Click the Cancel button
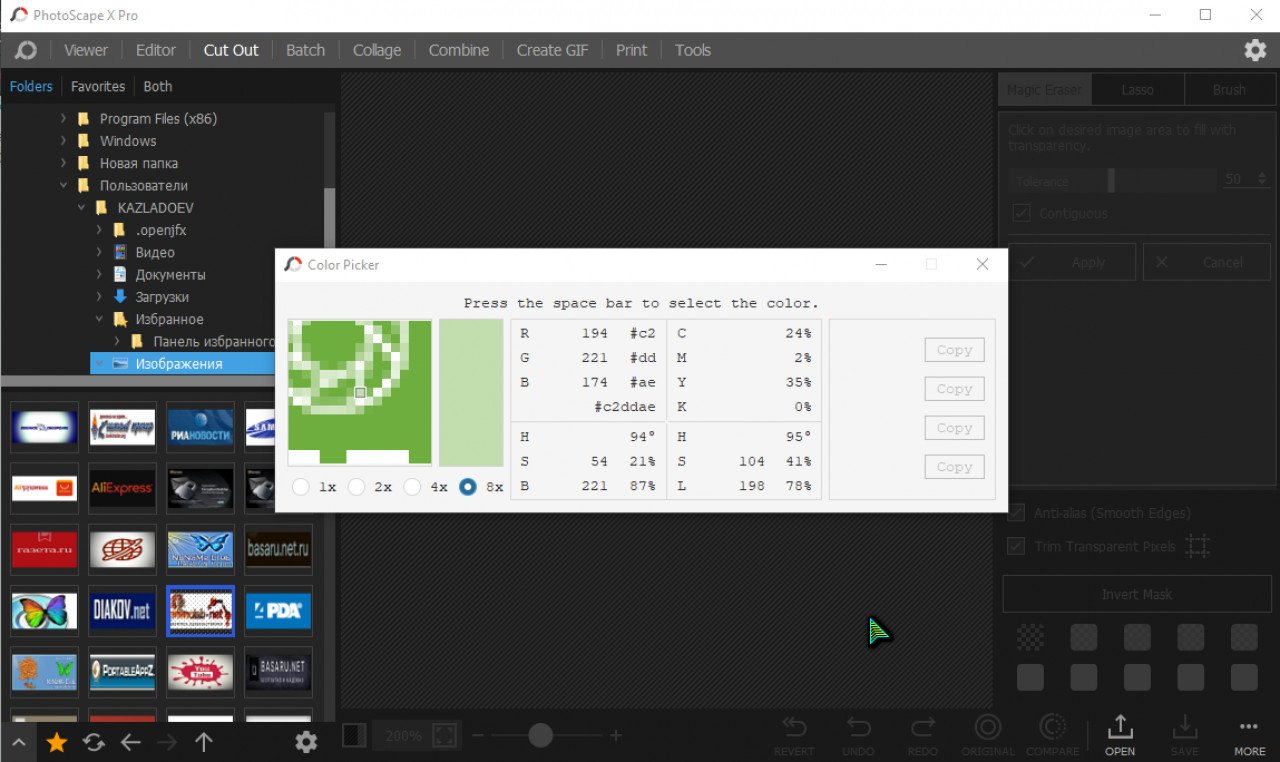The width and height of the screenshot is (1280, 762). [1207, 262]
